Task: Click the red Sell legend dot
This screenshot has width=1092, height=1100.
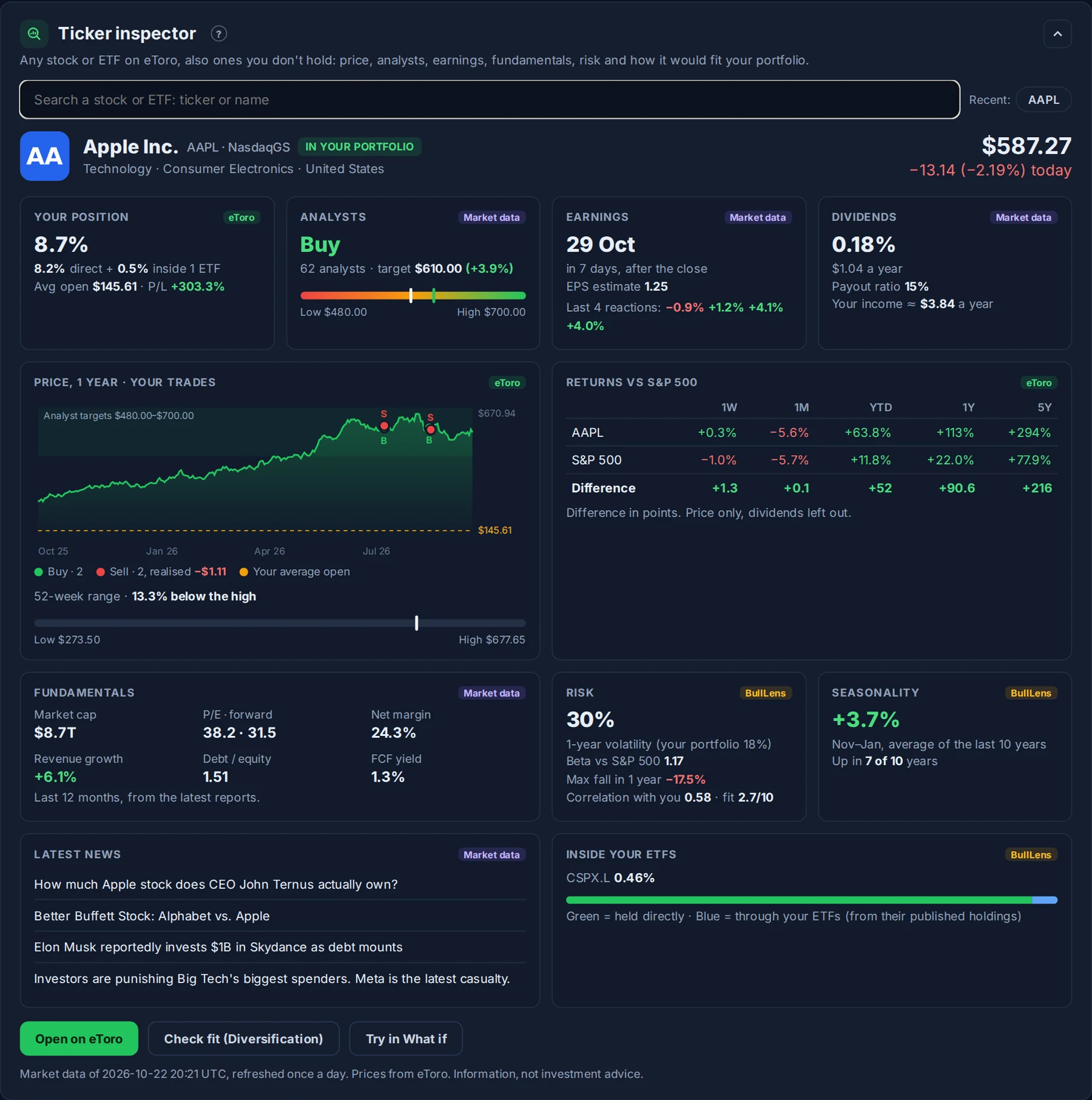Action: pos(101,572)
